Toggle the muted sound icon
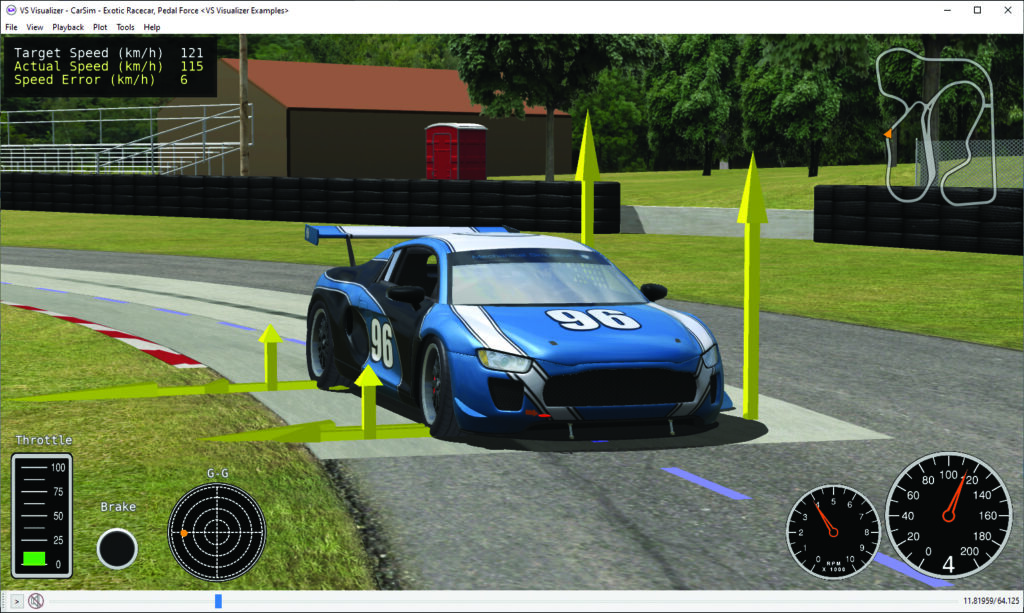This screenshot has width=1024, height=613. [x=36, y=601]
